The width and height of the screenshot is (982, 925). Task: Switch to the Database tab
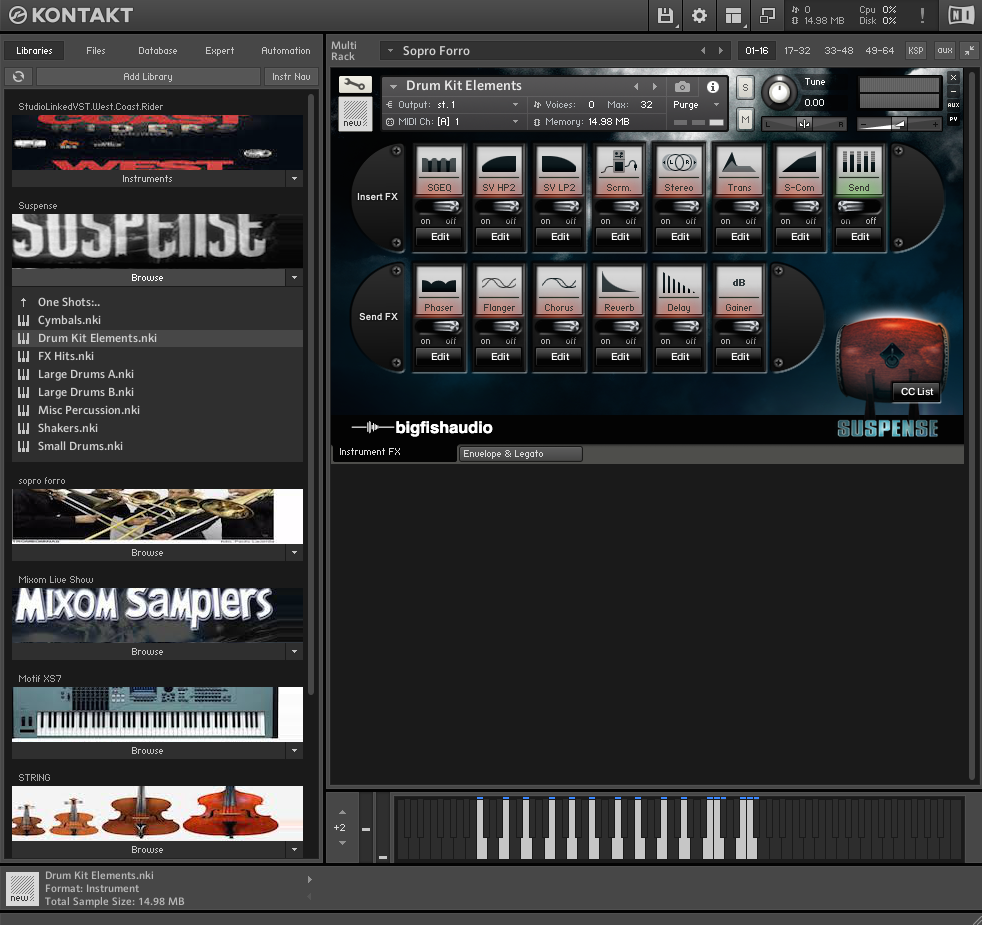pos(158,51)
